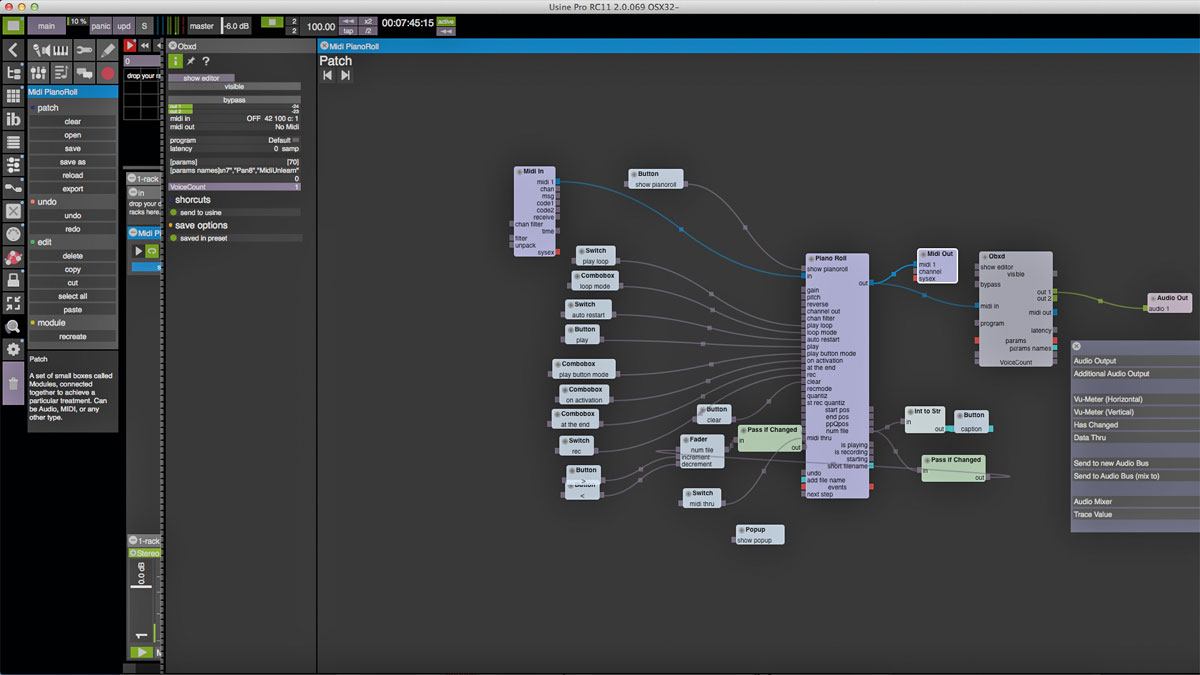The image size is (1200, 675).
Task: Click 'save as' in patch menu
Action: click(x=73, y=162)
